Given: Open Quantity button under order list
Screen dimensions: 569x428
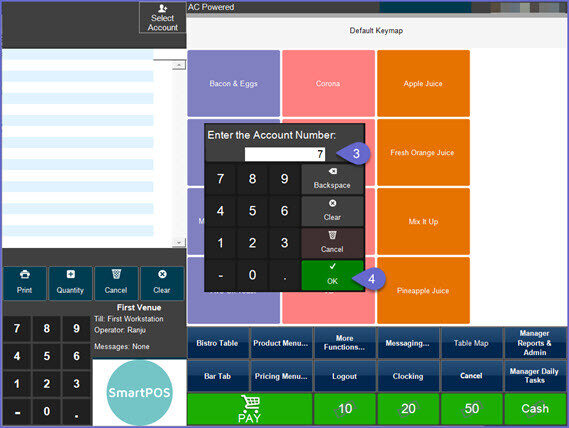Looking at the screenshot, I should tap(70, 283).
